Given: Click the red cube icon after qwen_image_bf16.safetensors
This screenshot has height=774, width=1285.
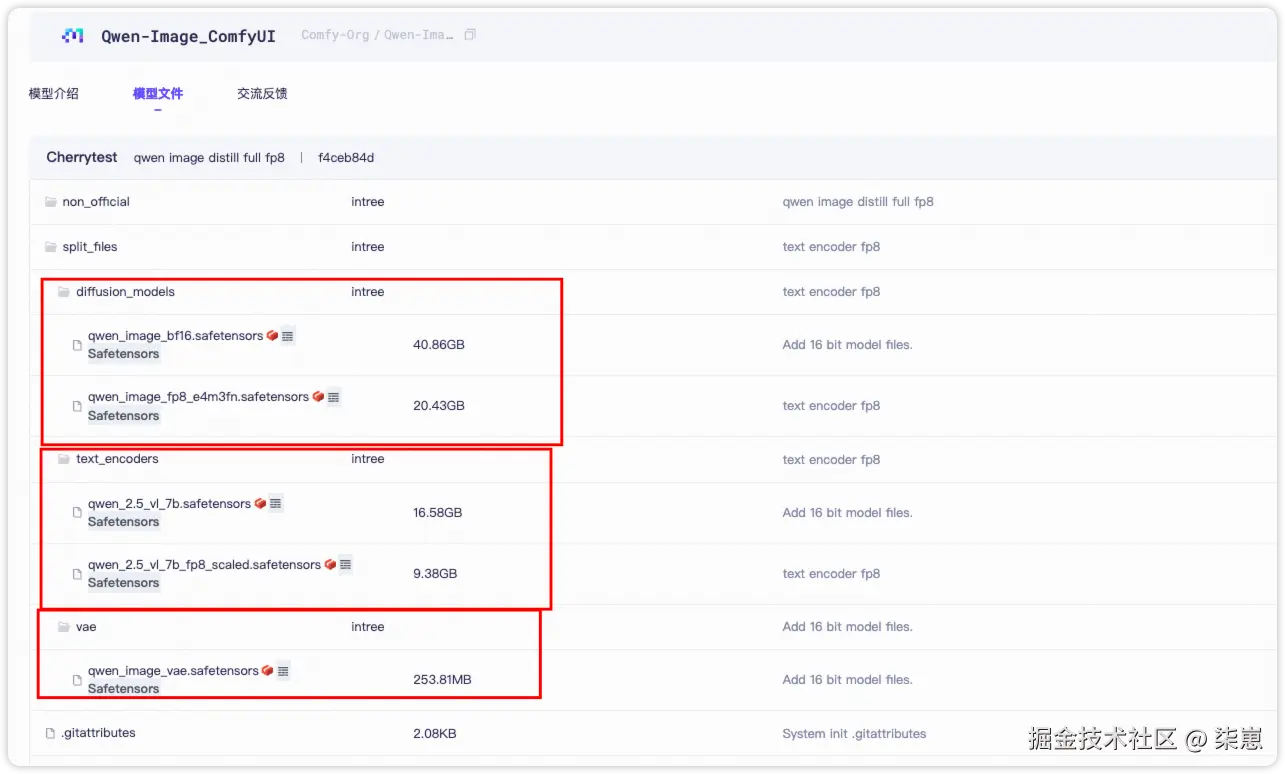Looking at the screenshot, I should tap(272, 336).
